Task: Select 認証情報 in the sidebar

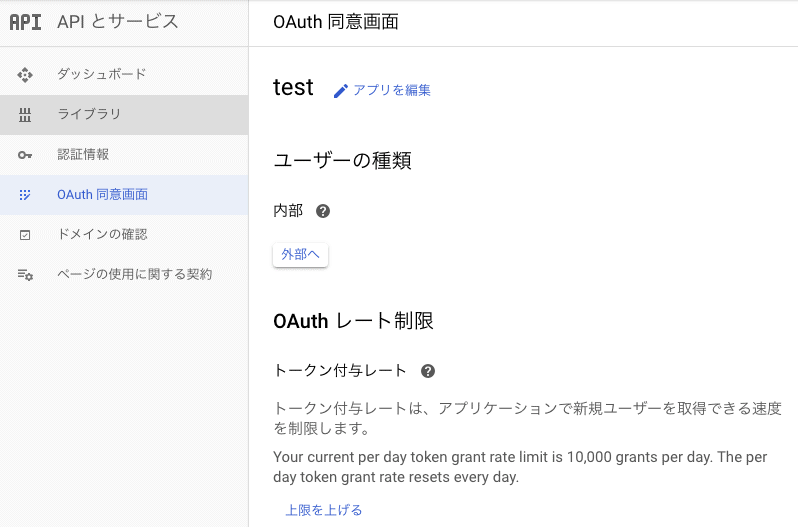Action: (x=83, y=154)
